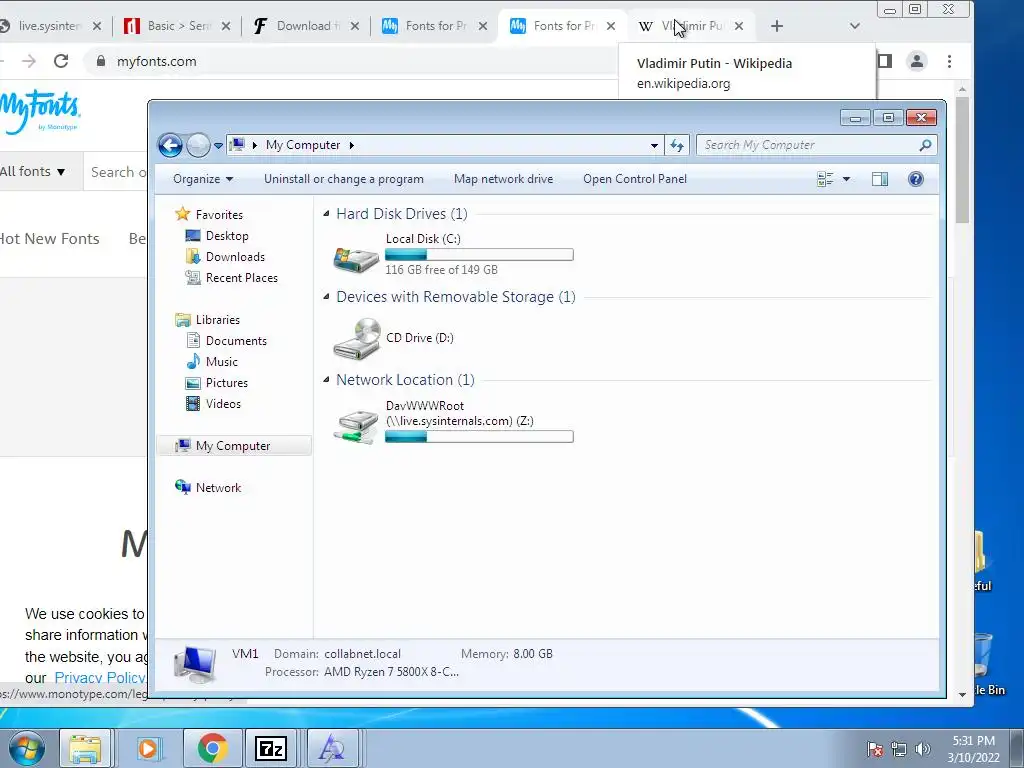Select the Local Disk (C:) drive icon

click(x=356, y=259)
